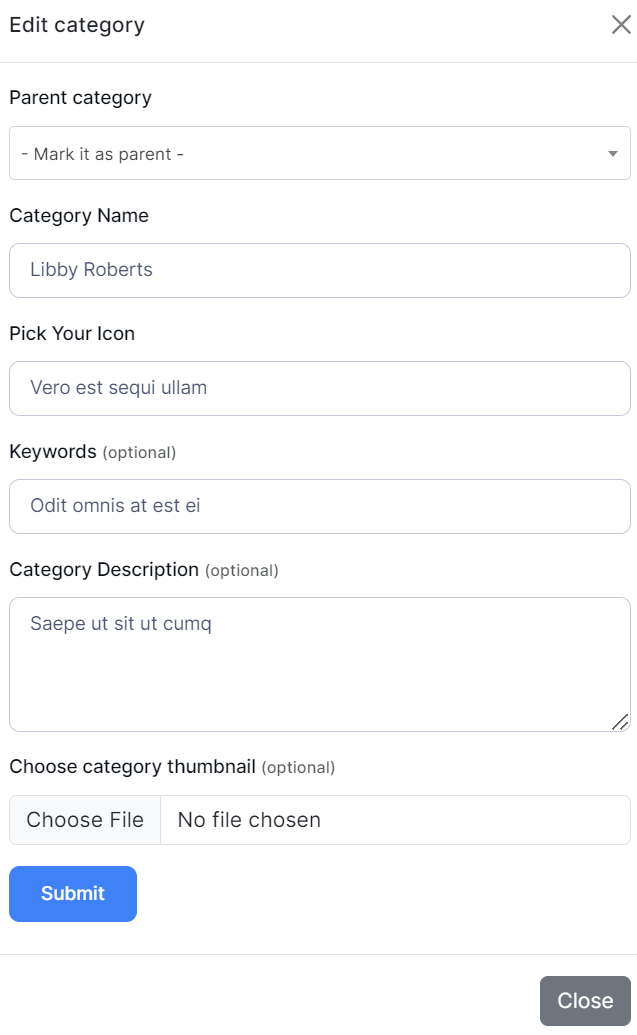The height and width of the screenshot is (1035, 637).
Task: Click the 'Parent category' label
Action: (80, 98)
